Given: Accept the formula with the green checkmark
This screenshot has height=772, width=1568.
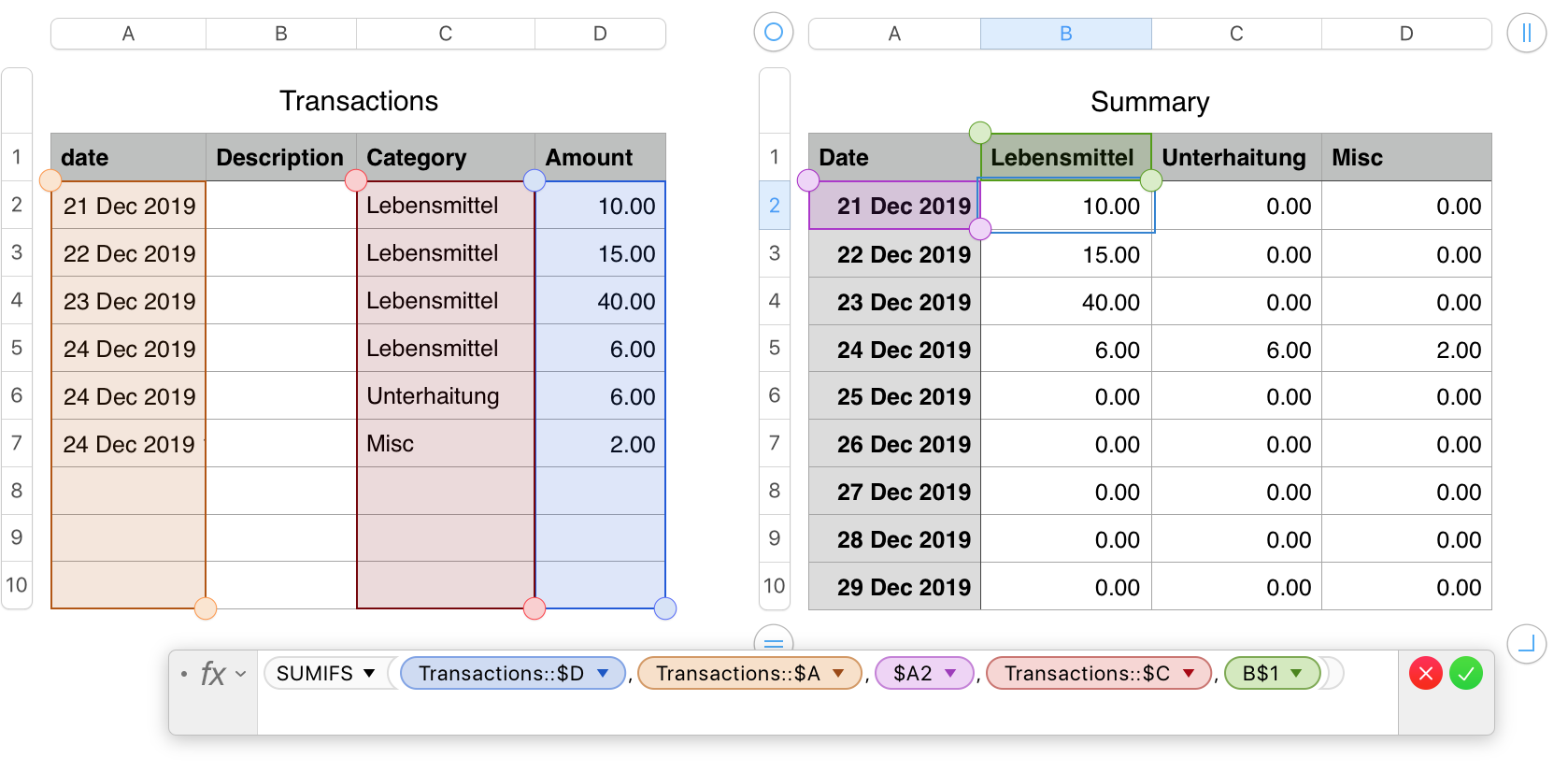Looking at the screenshot, I should click(1466, 674).
